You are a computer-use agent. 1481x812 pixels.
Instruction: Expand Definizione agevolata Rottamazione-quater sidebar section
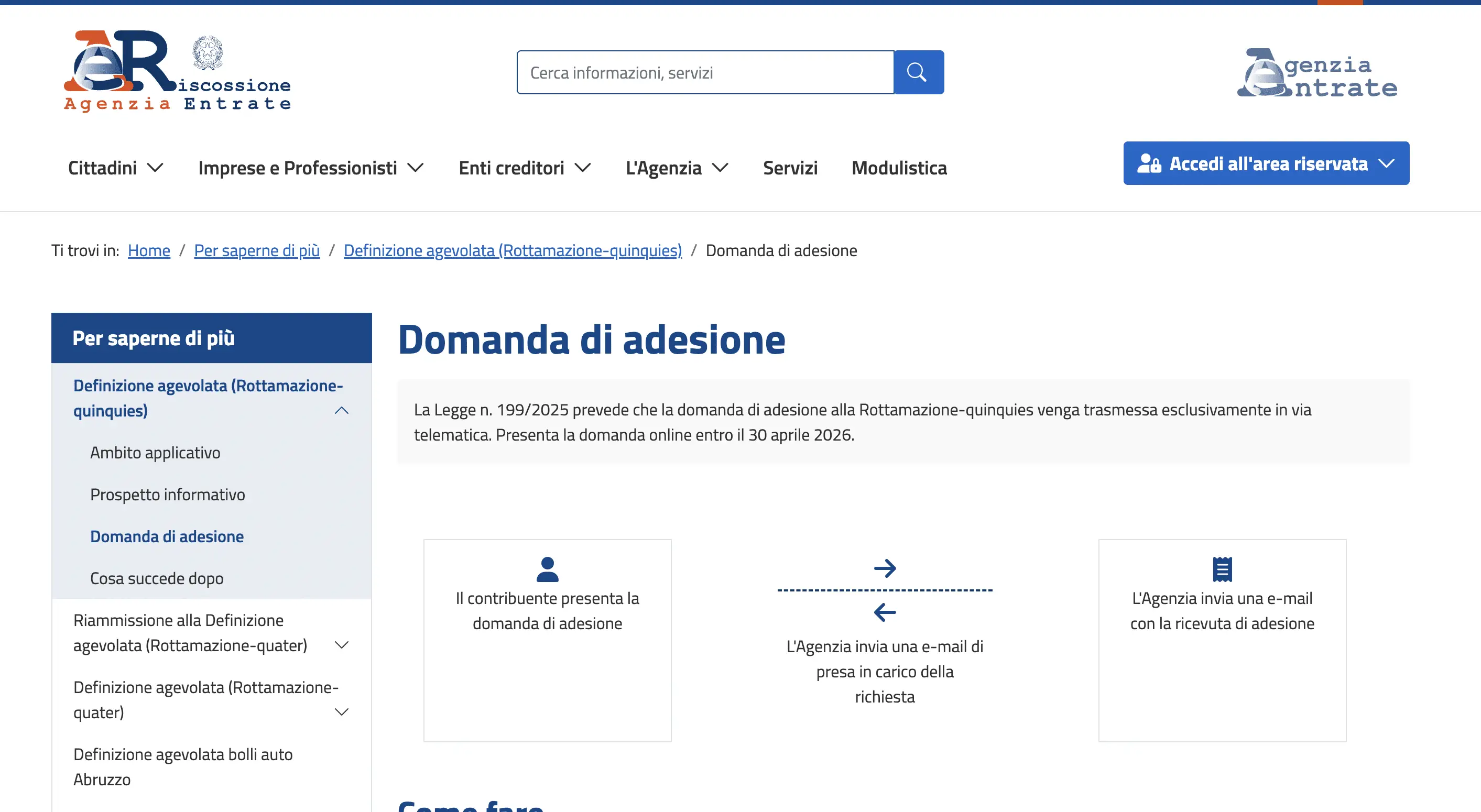click(342, 712)
